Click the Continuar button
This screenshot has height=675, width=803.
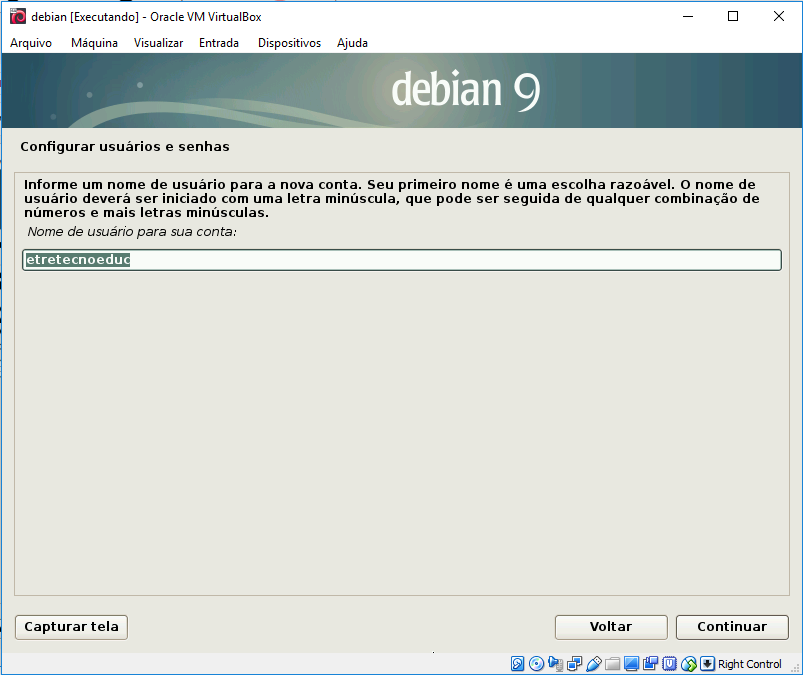click(x=732, y=627)
